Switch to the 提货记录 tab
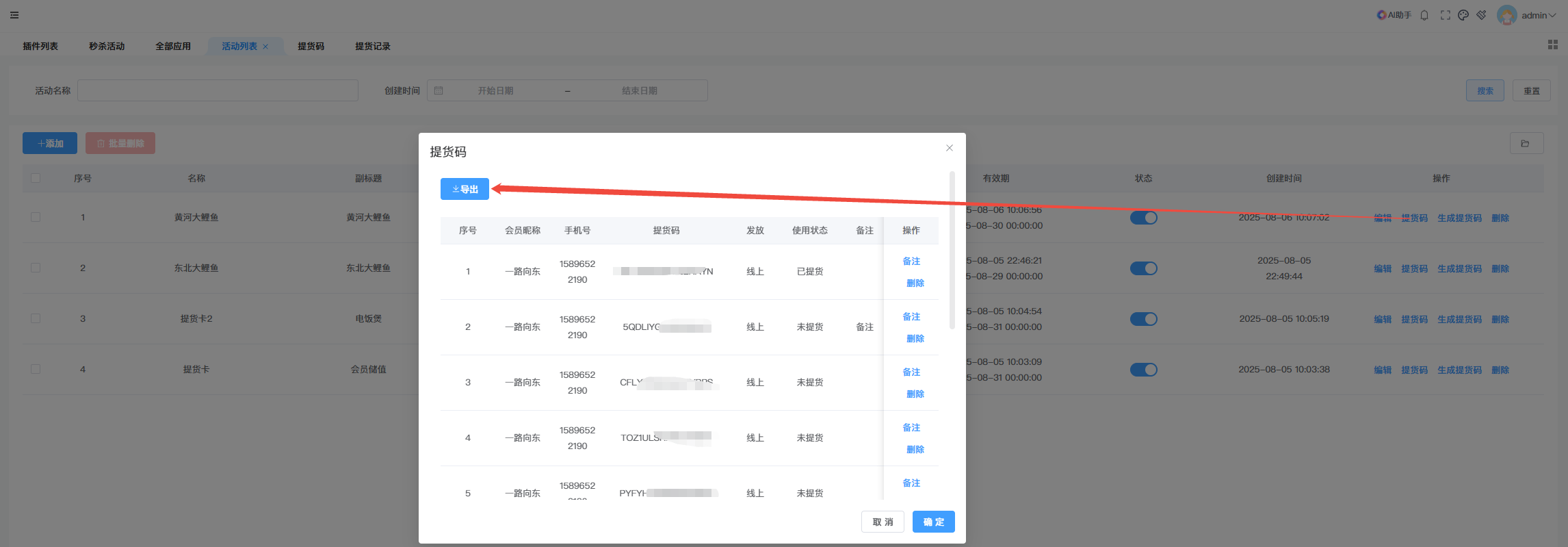 373,47
